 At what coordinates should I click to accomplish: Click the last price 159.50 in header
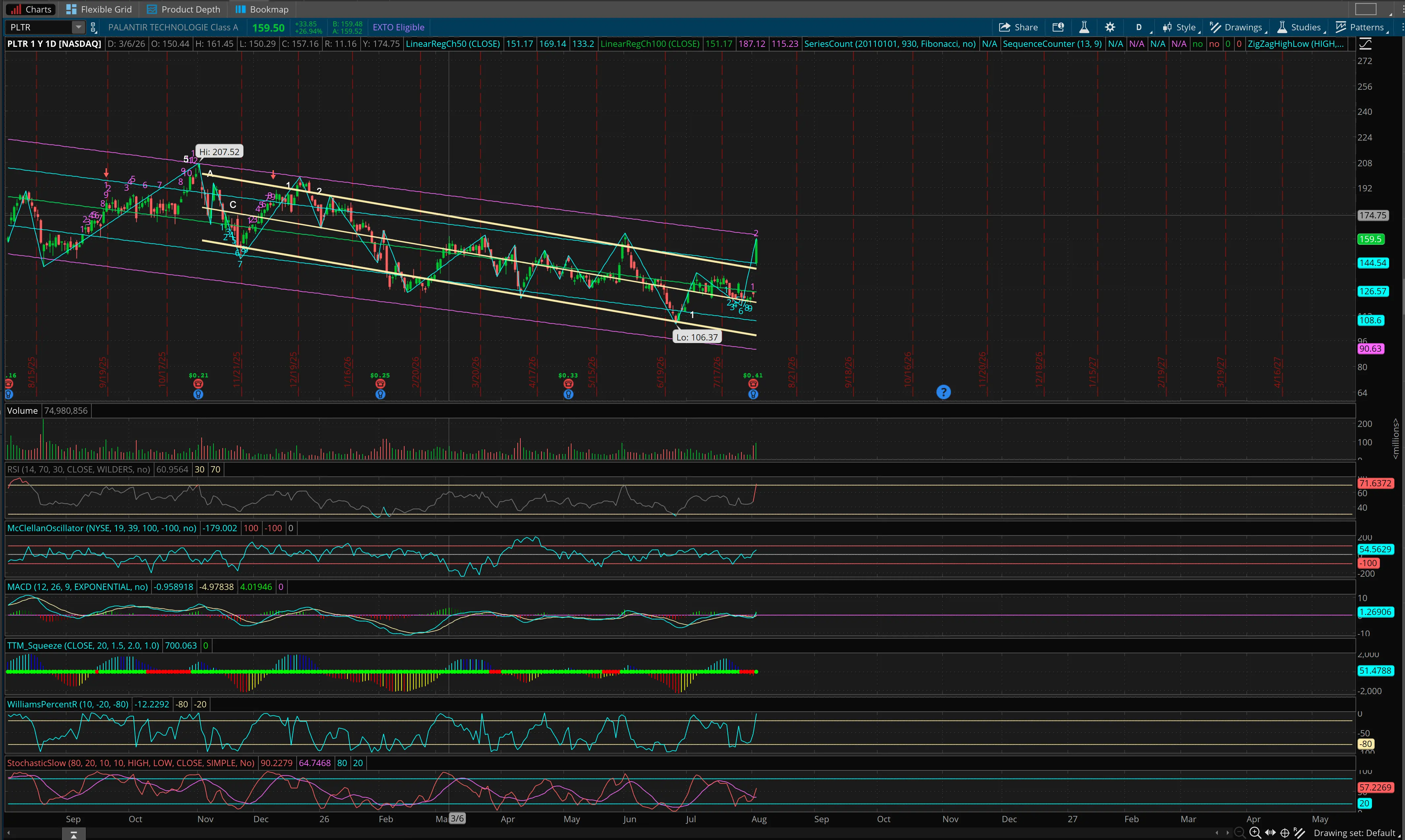click(268, 27)
